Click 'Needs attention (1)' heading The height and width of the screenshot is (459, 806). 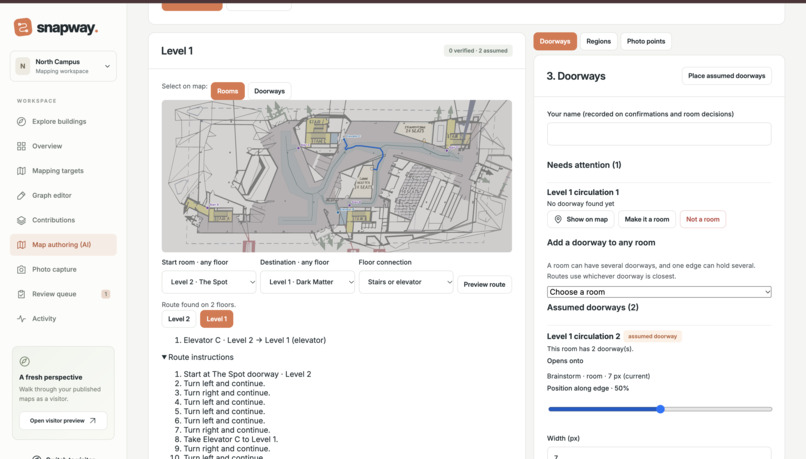[x=584, y=165]
